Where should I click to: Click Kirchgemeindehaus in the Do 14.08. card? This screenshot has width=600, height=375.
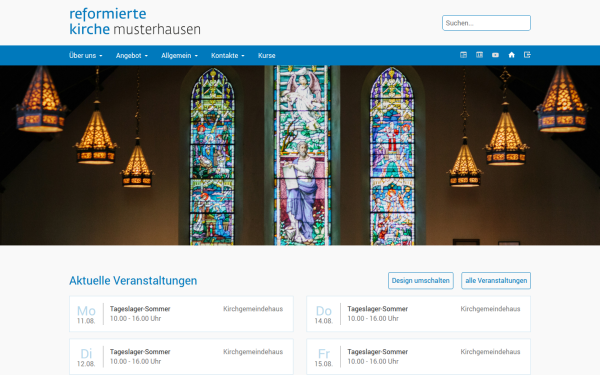(x=490, y=309)
